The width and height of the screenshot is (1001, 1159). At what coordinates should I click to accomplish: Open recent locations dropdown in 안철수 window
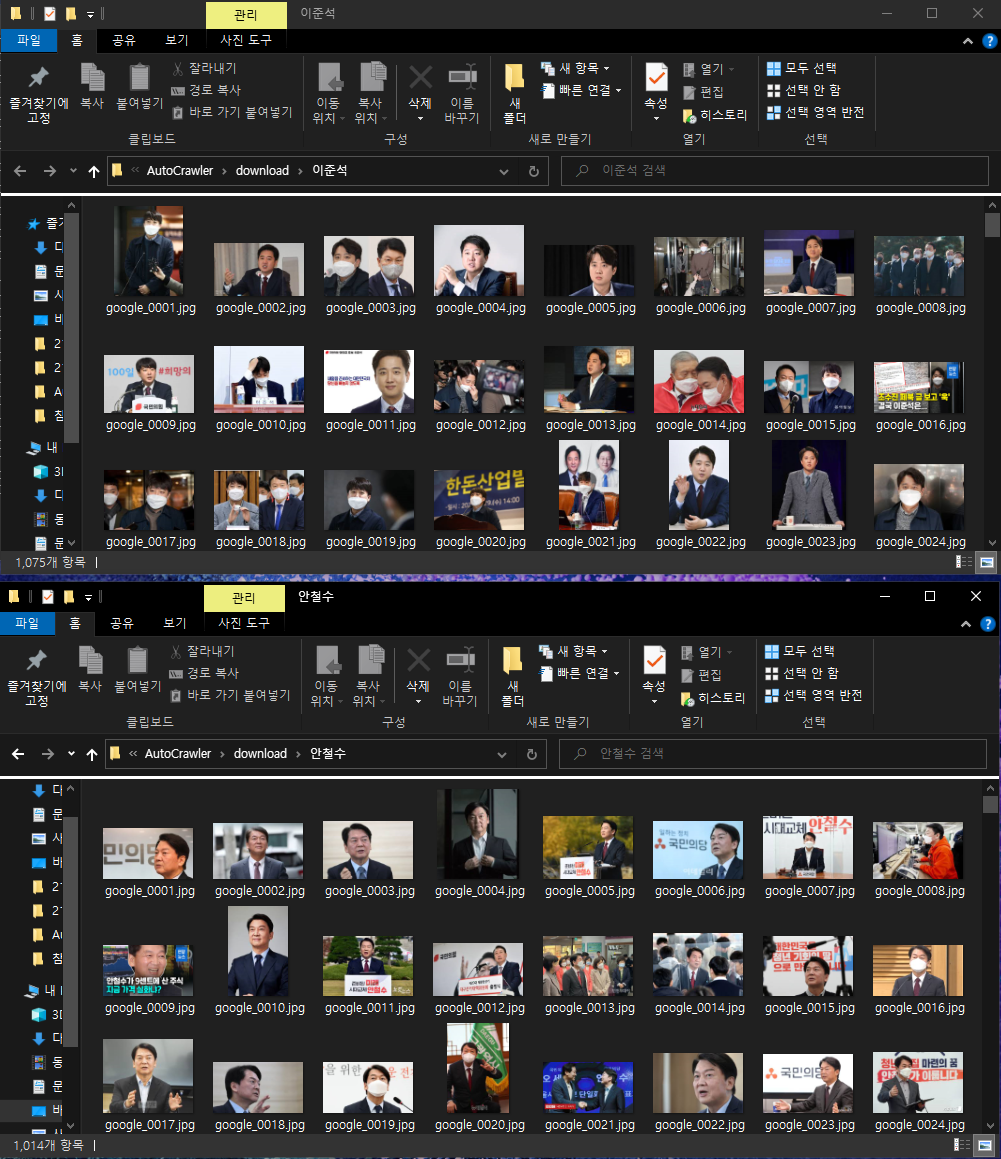pos(71,754)
